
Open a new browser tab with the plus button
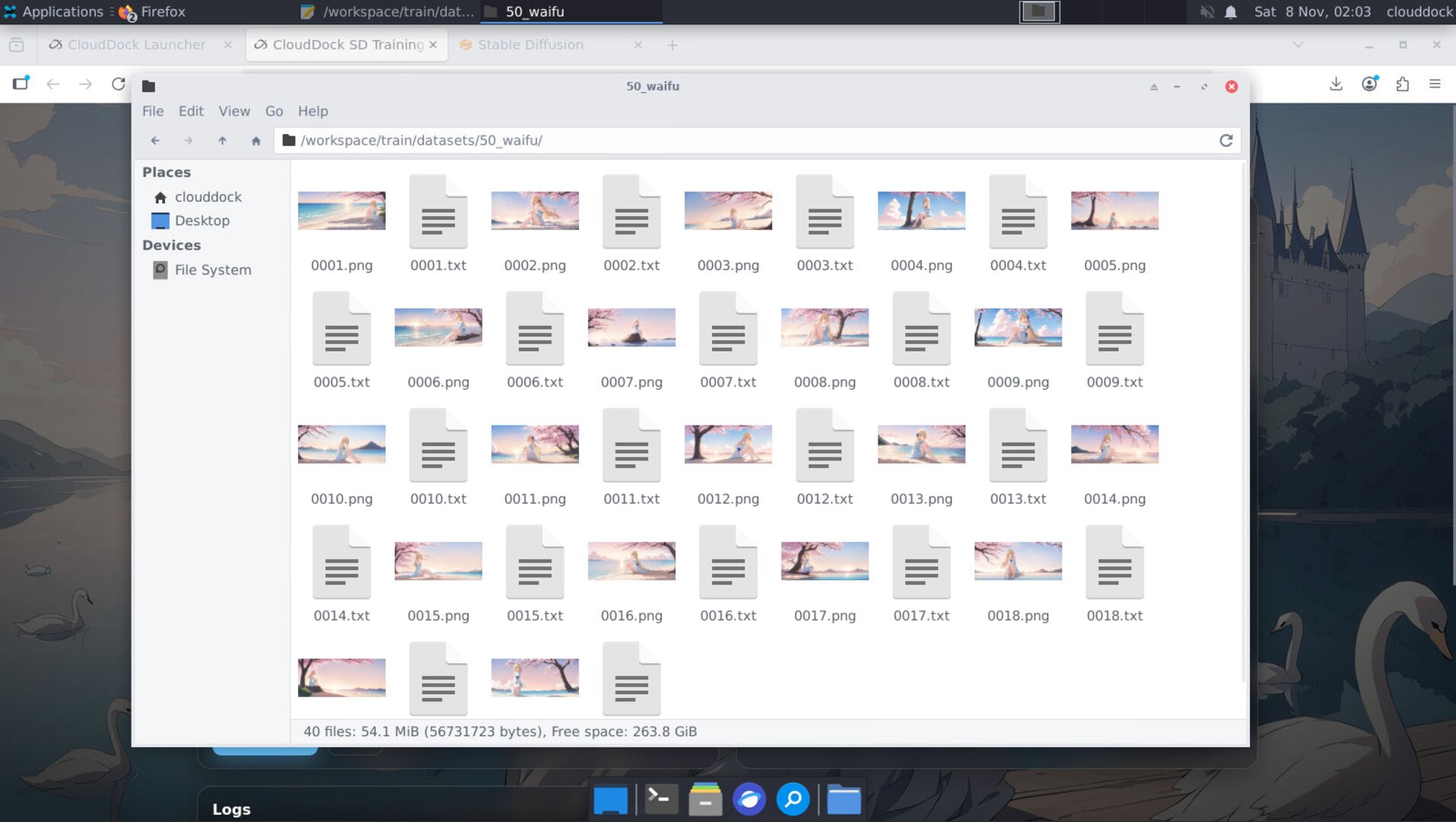tap(672, 45)
